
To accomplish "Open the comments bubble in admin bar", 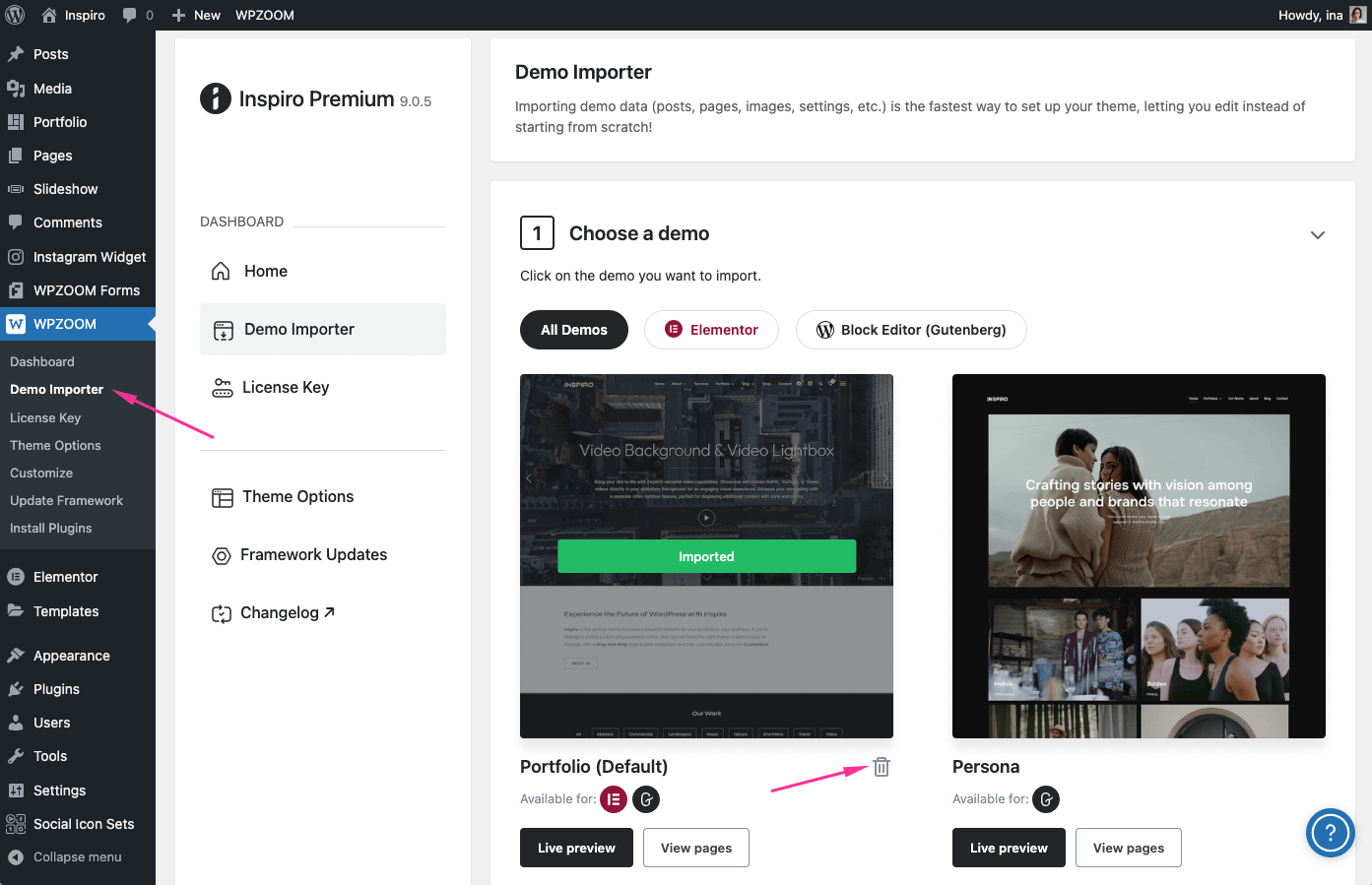I will [130, 15].
